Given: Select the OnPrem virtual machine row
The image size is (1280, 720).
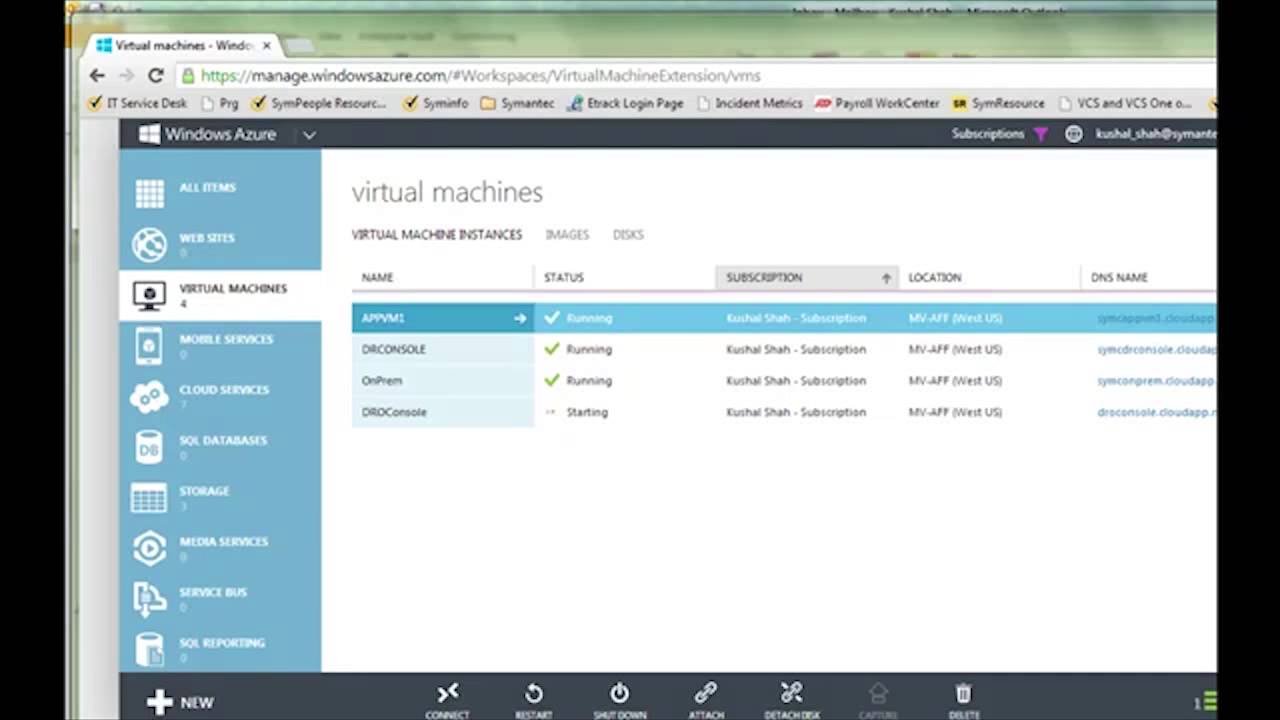Looking at the screenshot, I should click(x=784, y=380).
